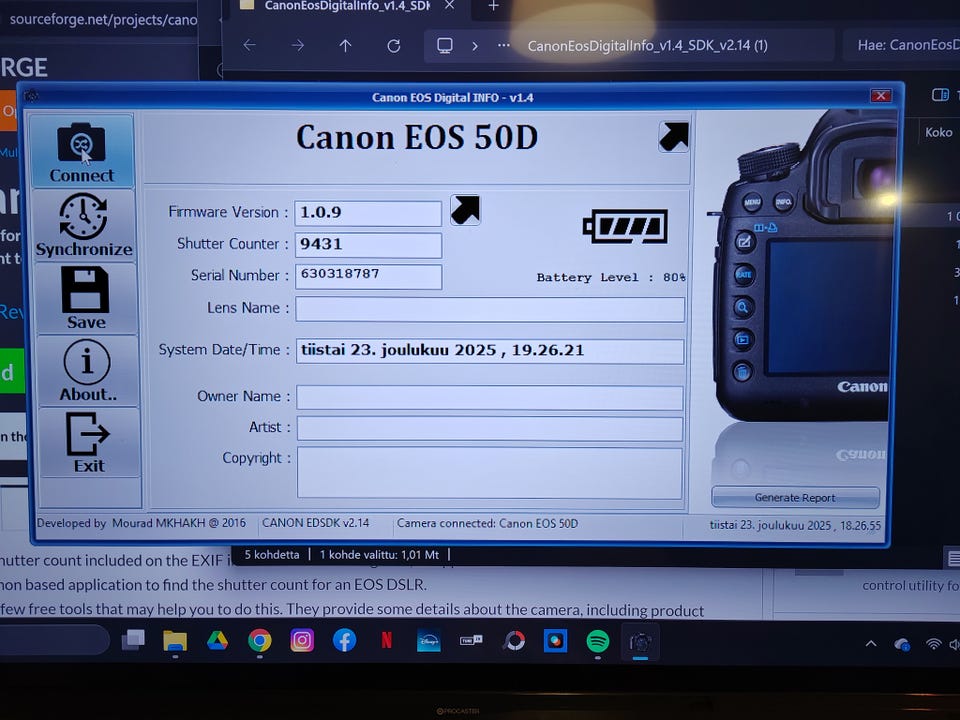The width and height of the screenshot is (960, 720).
Task: Click the sourceforge.net browser address bar
Action: [102, 20]
